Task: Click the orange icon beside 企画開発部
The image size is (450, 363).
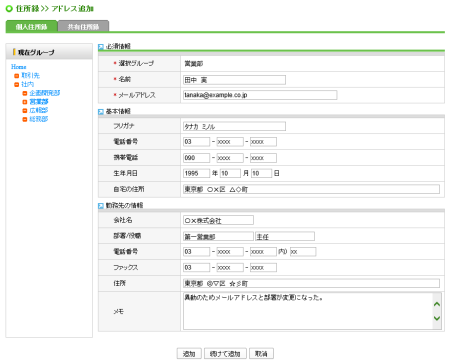Action: pyautogui.click(x=25, y=93)
